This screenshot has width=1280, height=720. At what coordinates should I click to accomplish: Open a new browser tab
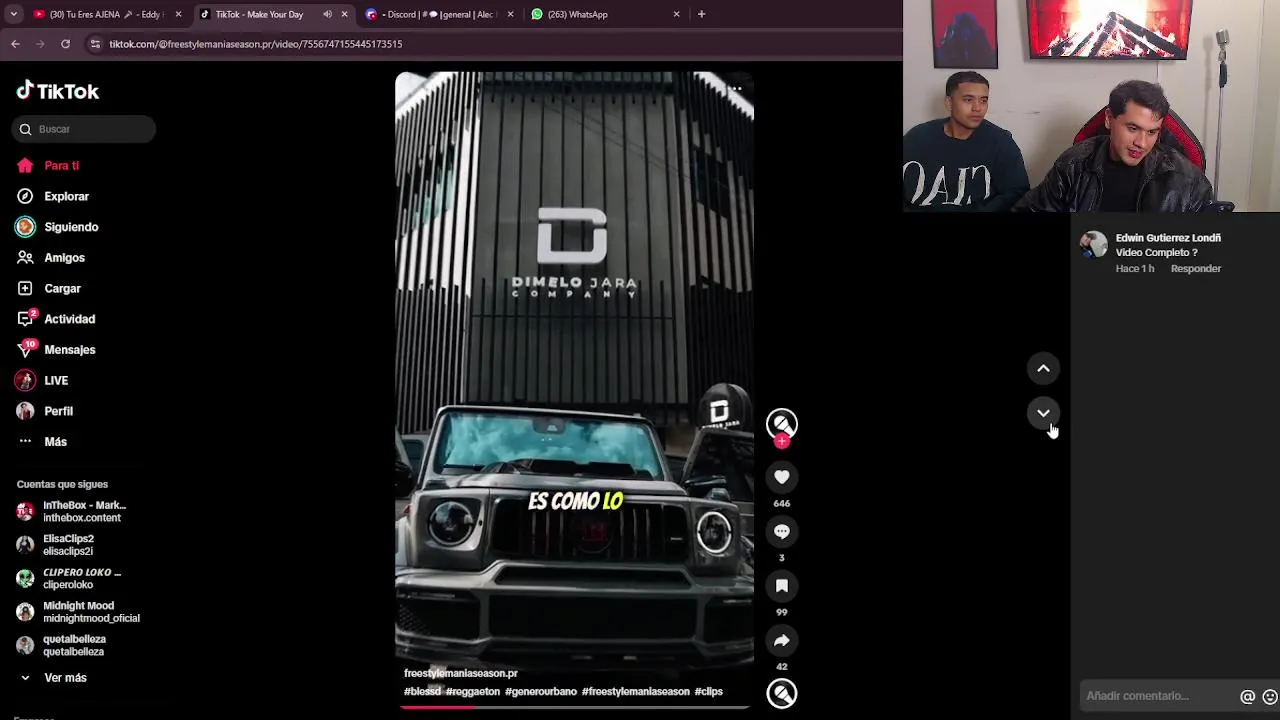[x=701, y=15]
